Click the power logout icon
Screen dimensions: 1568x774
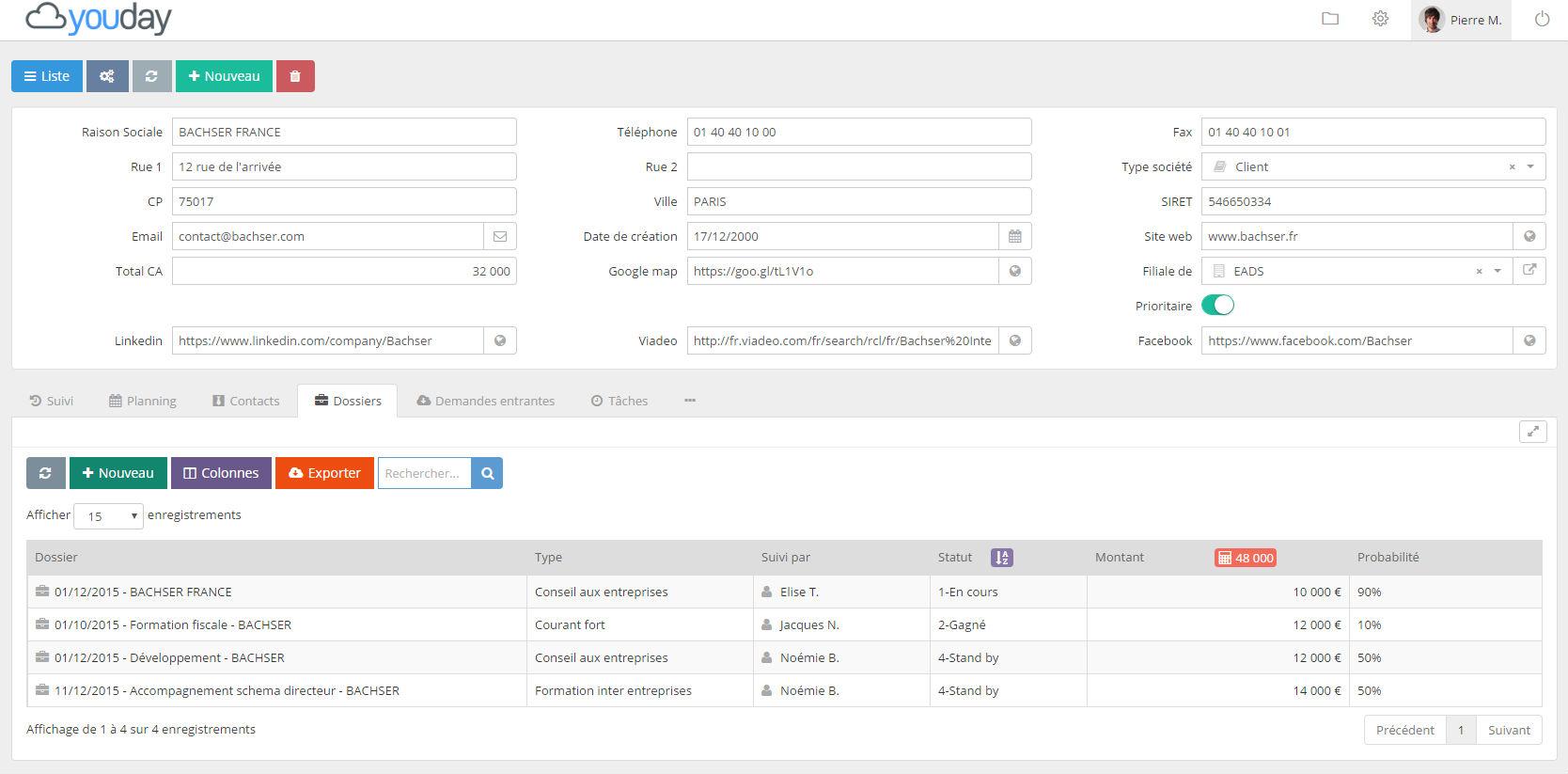pyautogui.click(x=1542, y=19)
